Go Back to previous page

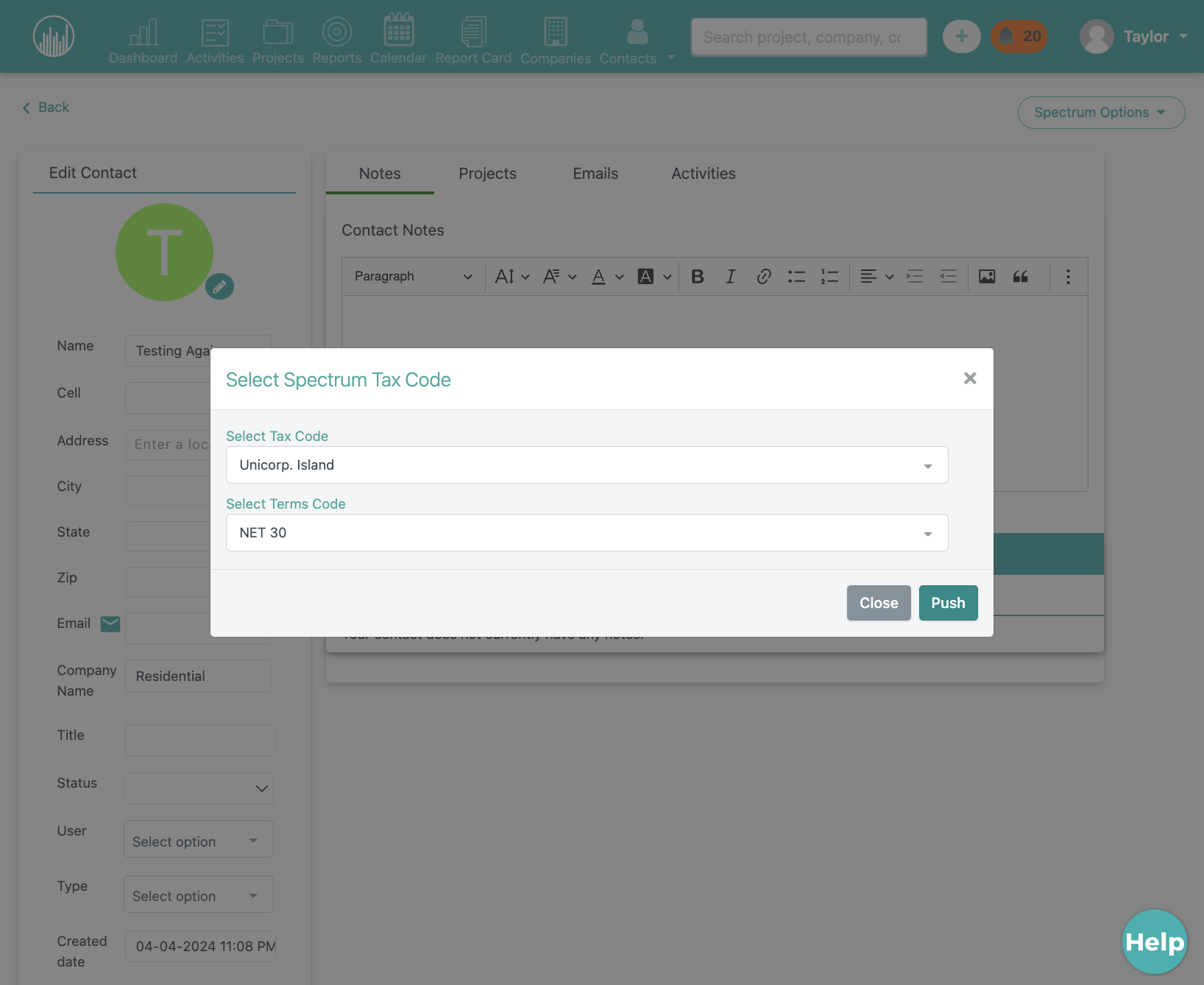(46, 107)
